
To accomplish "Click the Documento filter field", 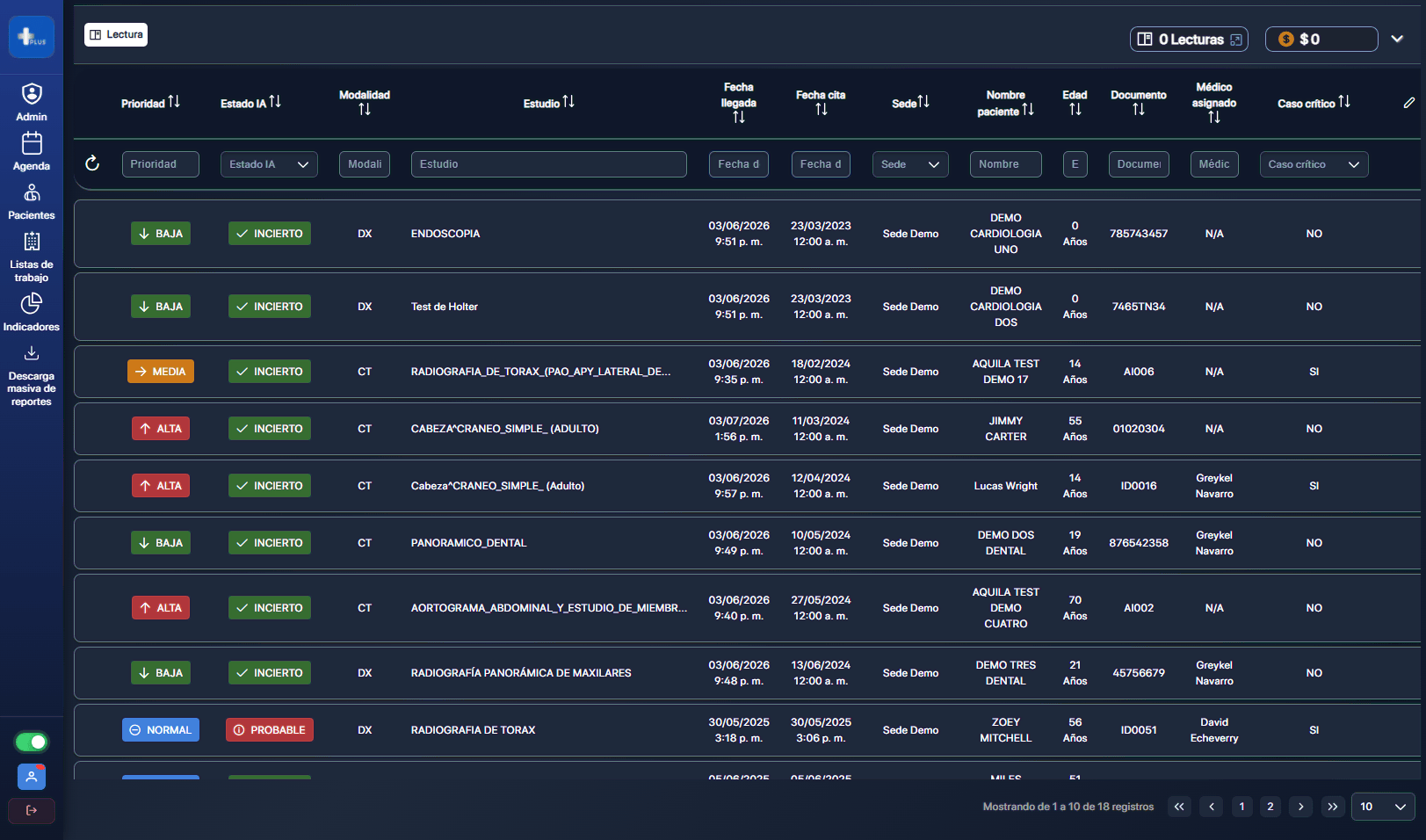I will coord(1139,164).
